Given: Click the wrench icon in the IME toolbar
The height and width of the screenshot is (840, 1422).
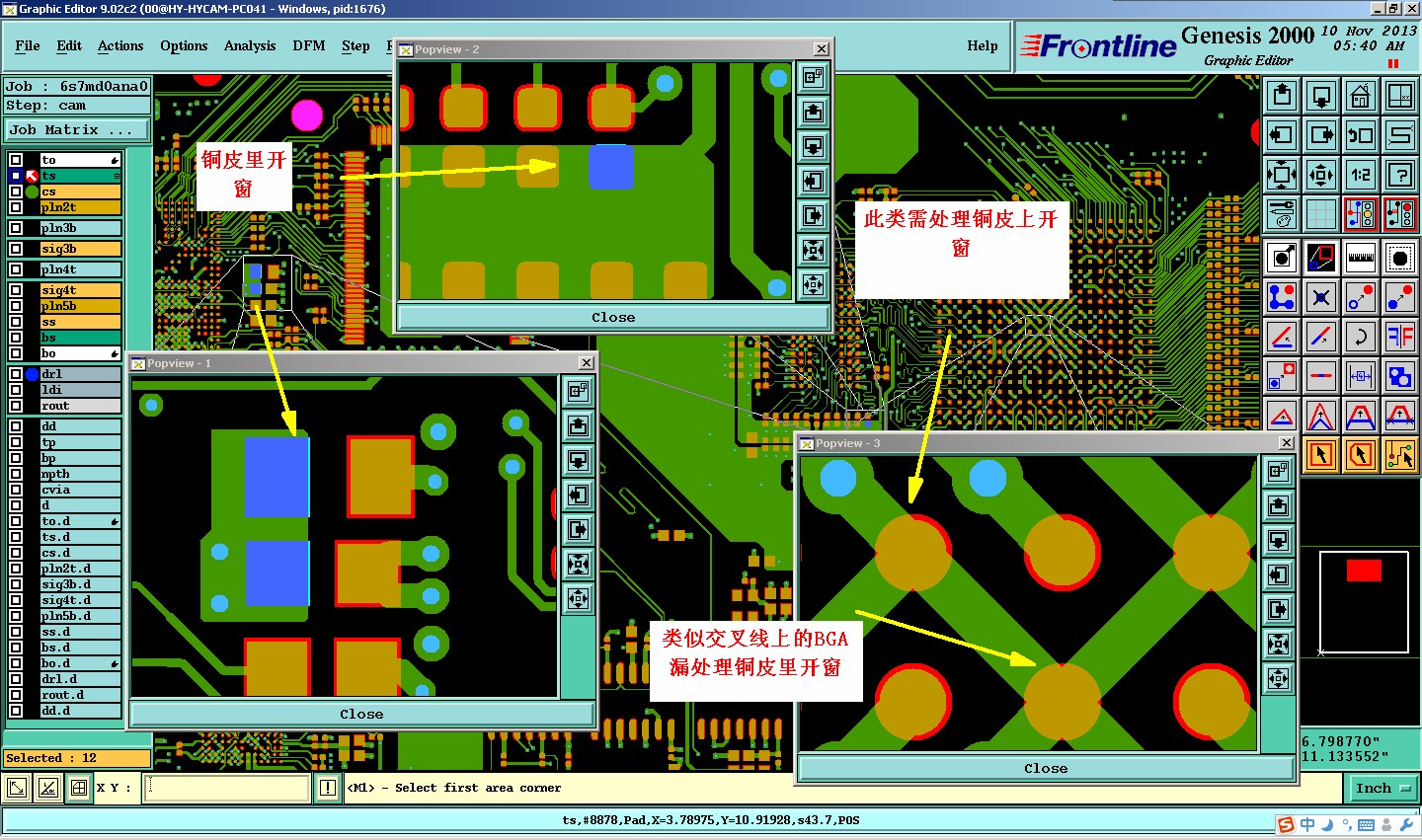Looking at the screenshot, I should click(1407, 825).
